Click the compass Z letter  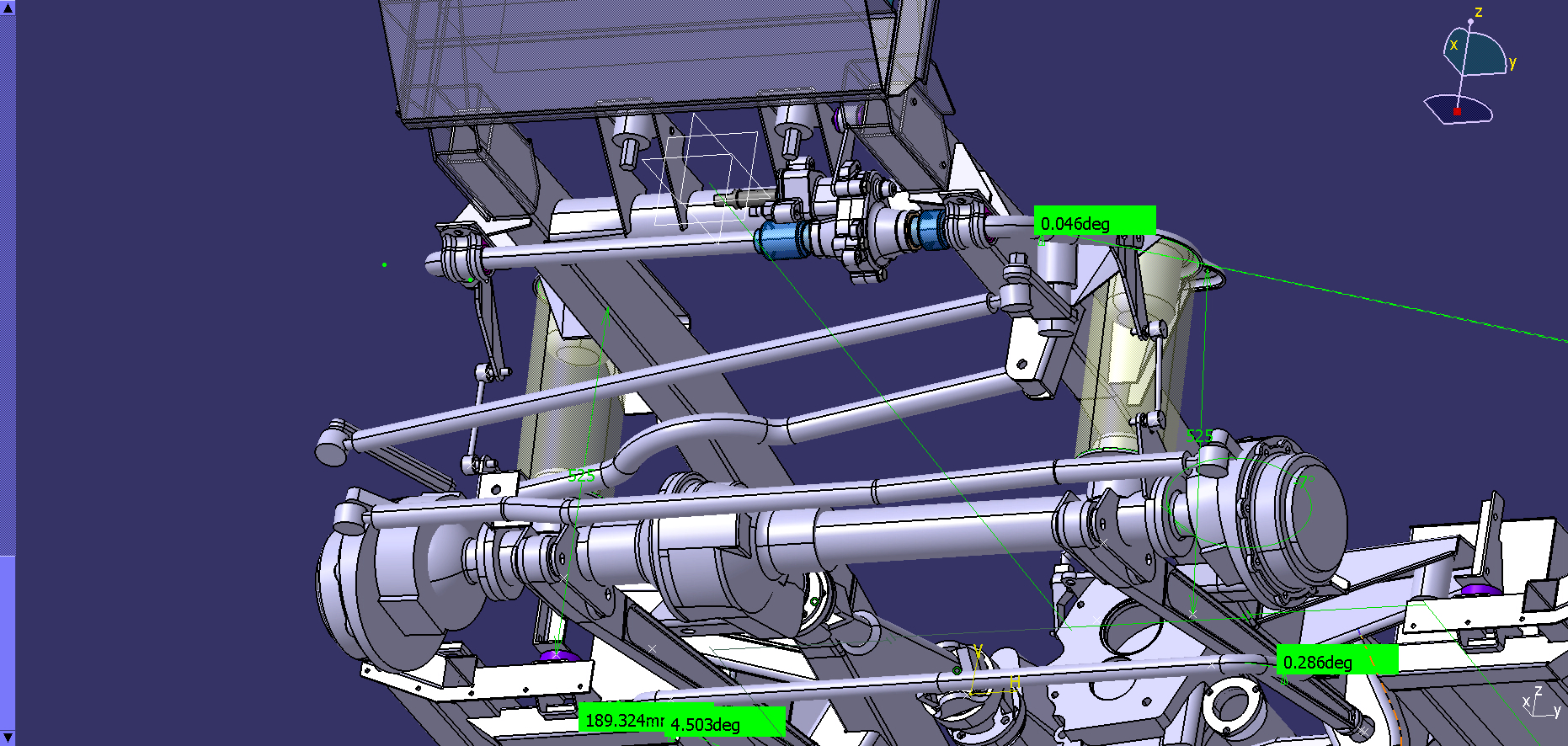click(x=1478, y=12)
